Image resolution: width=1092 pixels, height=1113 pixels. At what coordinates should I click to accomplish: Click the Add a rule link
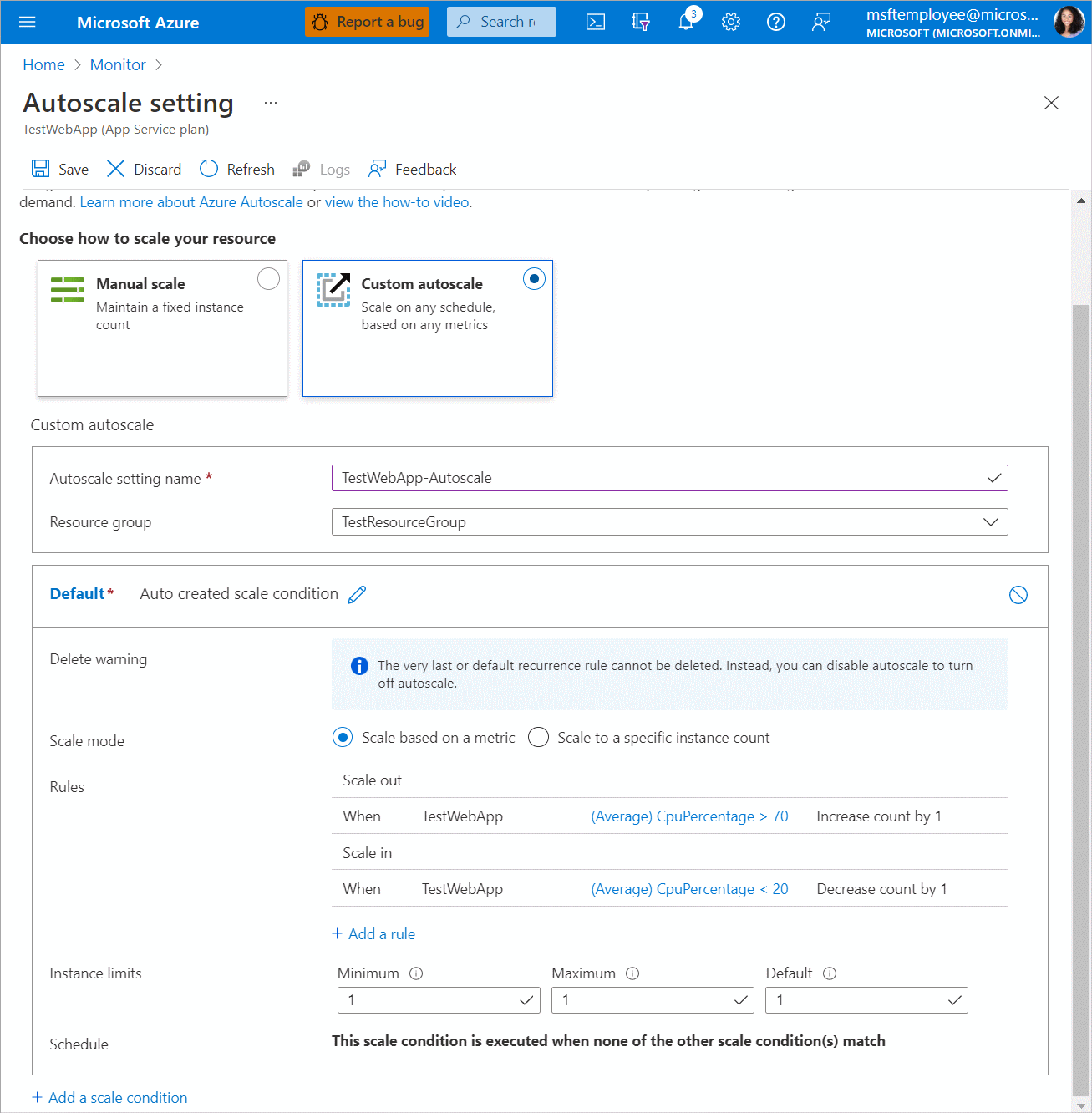point(373,934)
